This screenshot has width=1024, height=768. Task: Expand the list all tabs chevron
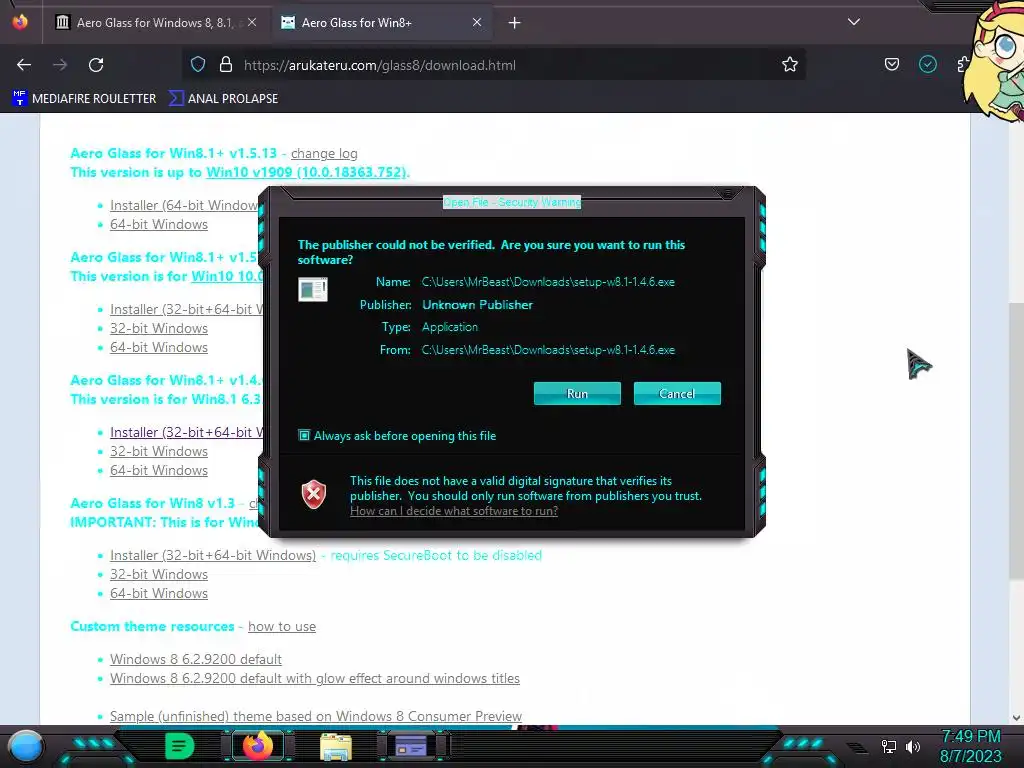[x=853, y=22]
